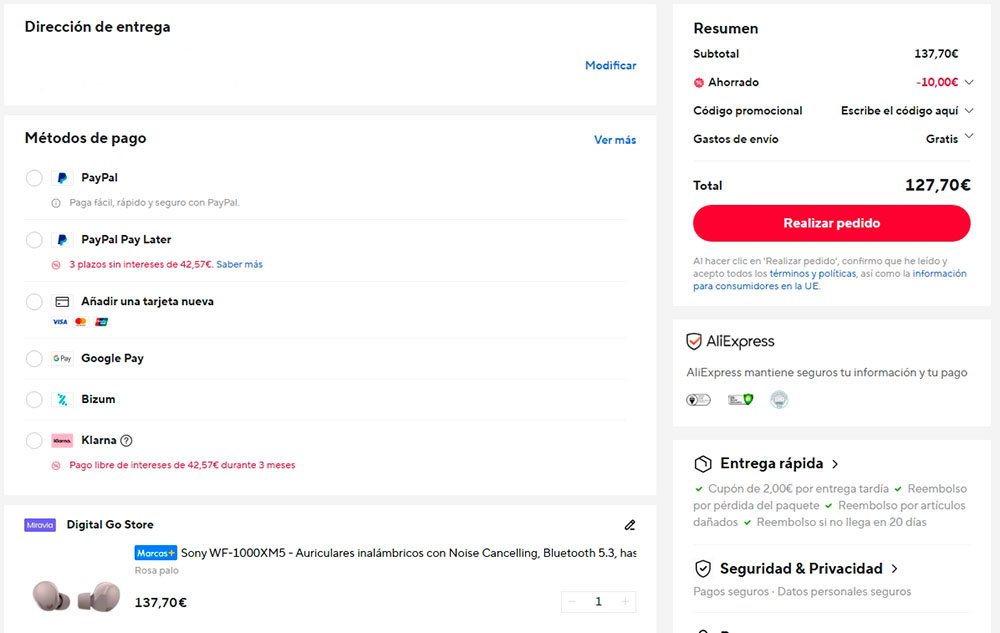Click the Miravia badge icon

[x=40, y=525]
